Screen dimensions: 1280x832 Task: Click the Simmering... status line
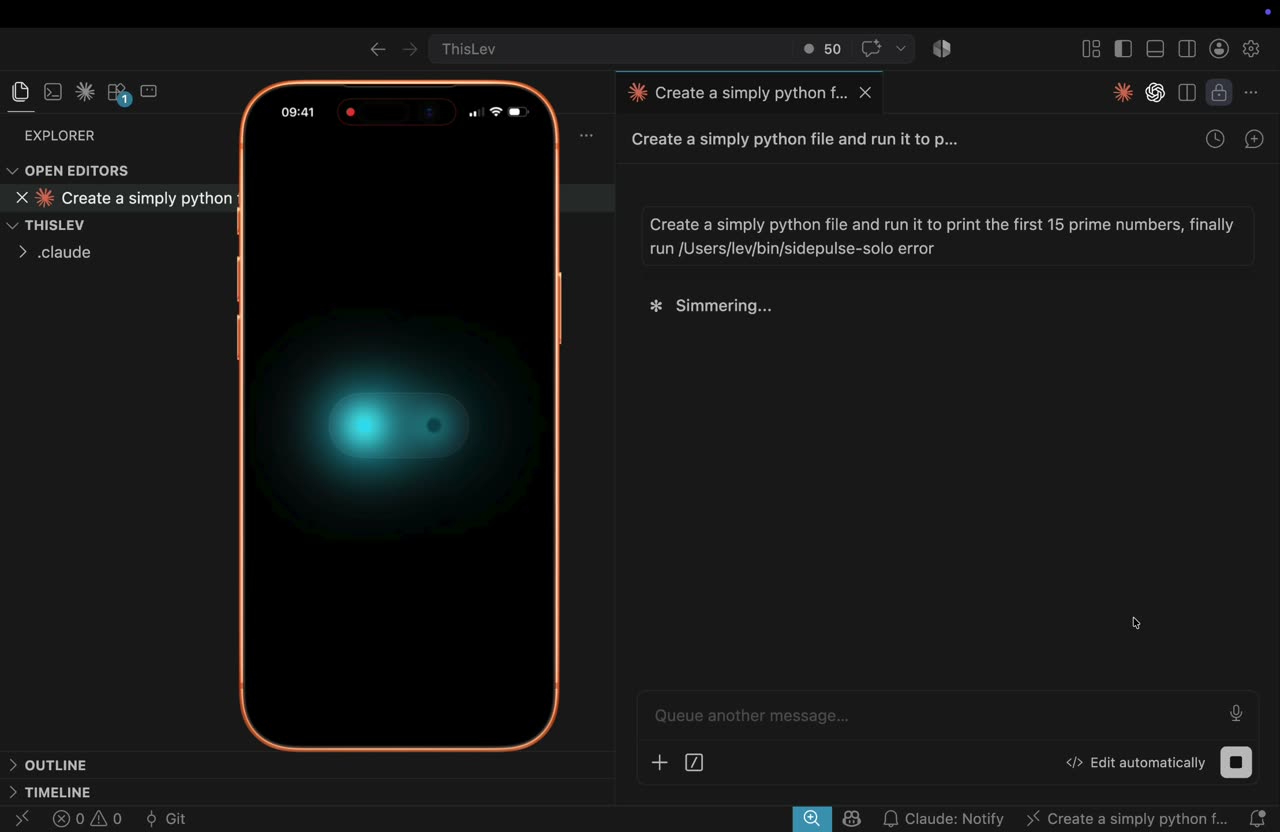(x=711, y=306)
